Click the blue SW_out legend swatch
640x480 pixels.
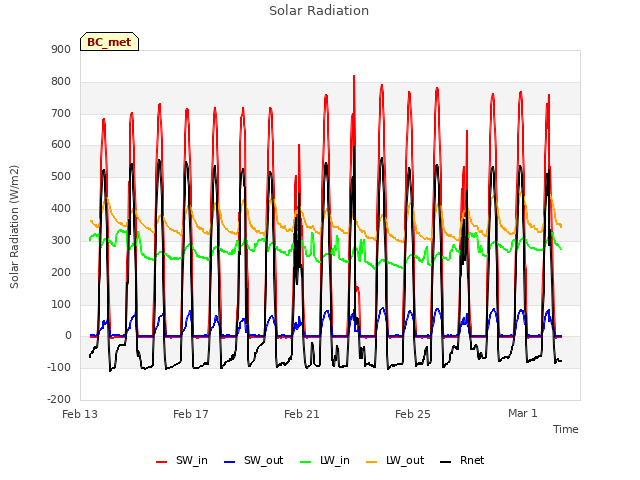(x=230, y=462)
